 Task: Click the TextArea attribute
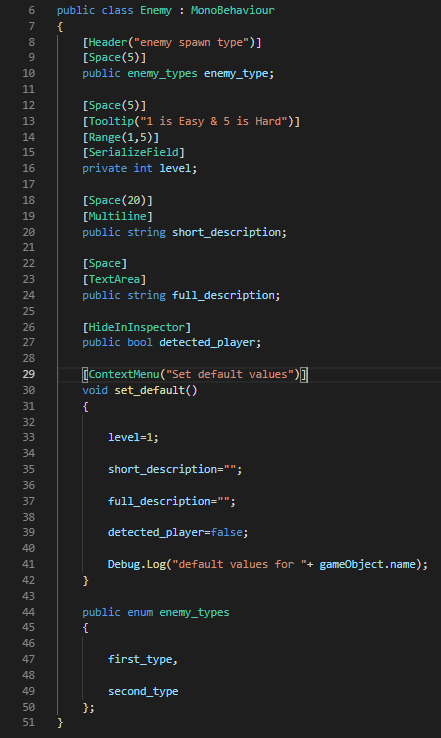(114, 280)
